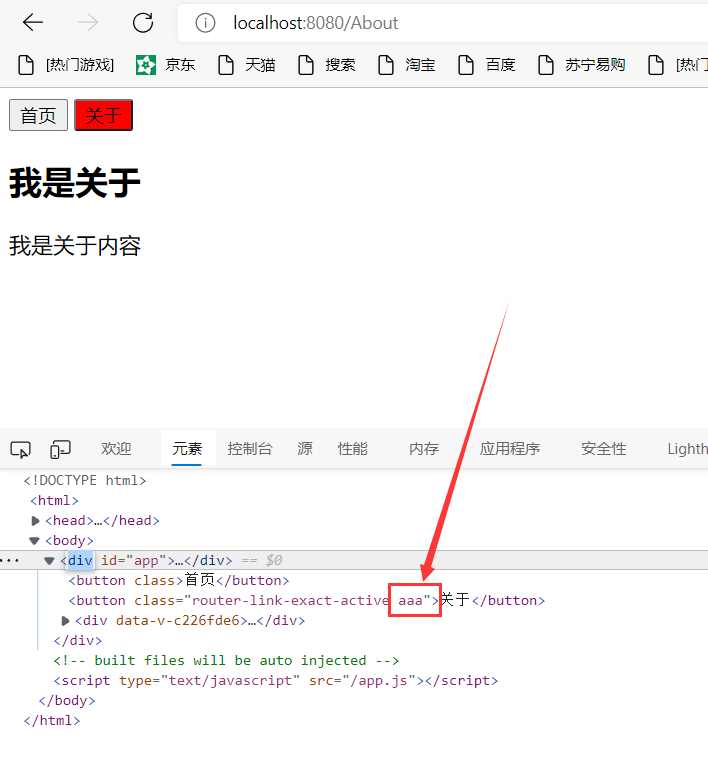Screen dimensions: 708x761
Task: Open the 淘宝 bookmark
Action: pyautogui.click(x=407, y=65)
